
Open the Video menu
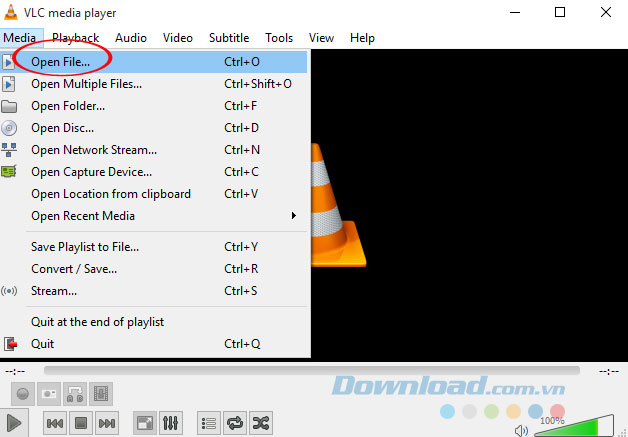tap(178, 38)
